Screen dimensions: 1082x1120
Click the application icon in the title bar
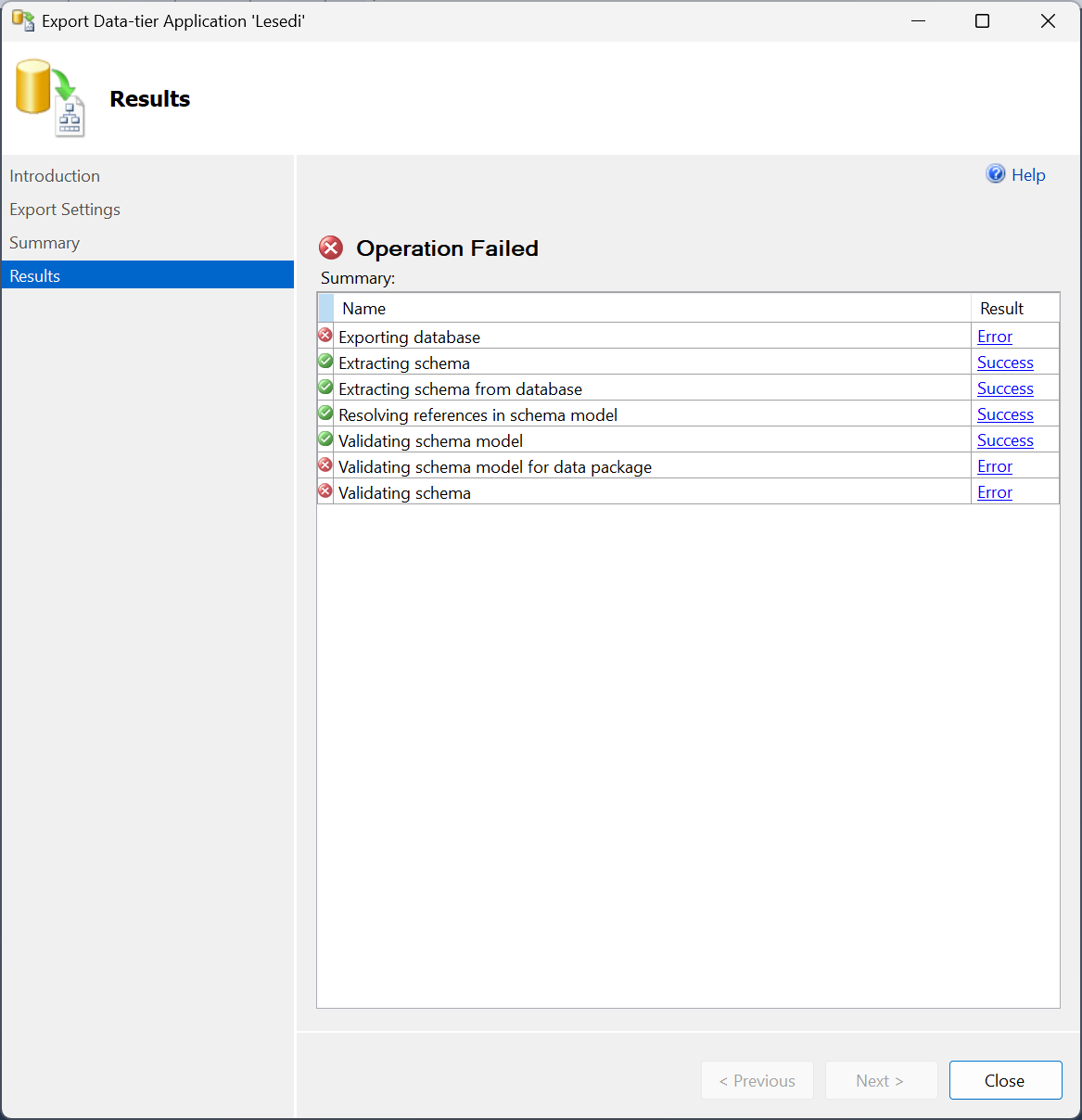point(23,19)
